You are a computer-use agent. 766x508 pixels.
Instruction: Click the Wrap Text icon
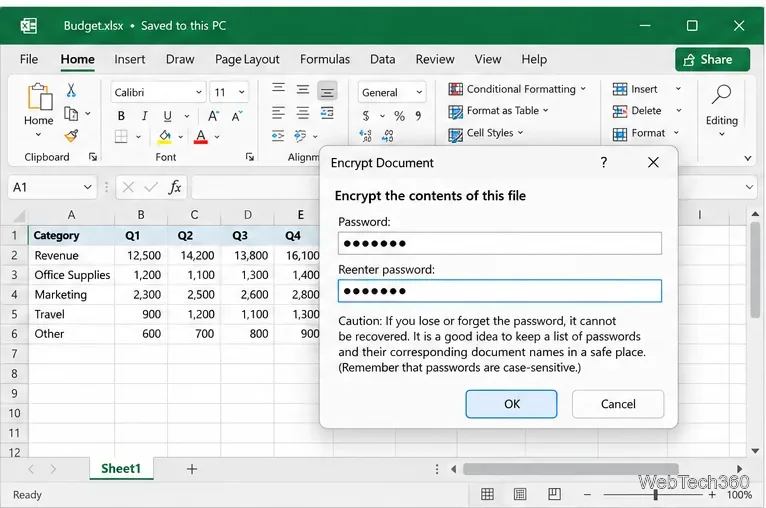327,113
